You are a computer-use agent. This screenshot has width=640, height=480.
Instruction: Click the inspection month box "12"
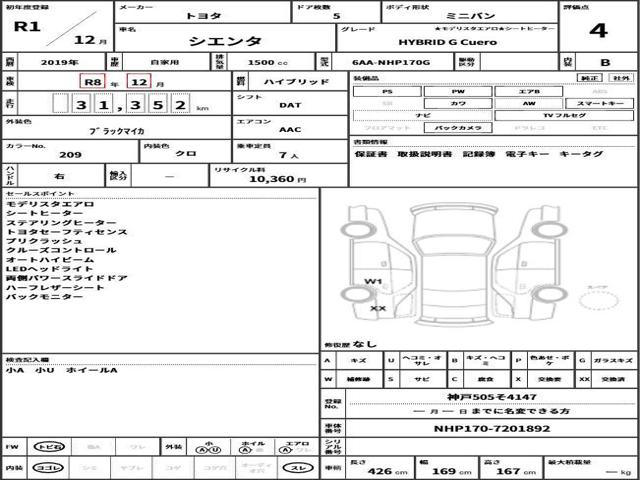pyautogui.click(x=139, y=82)
